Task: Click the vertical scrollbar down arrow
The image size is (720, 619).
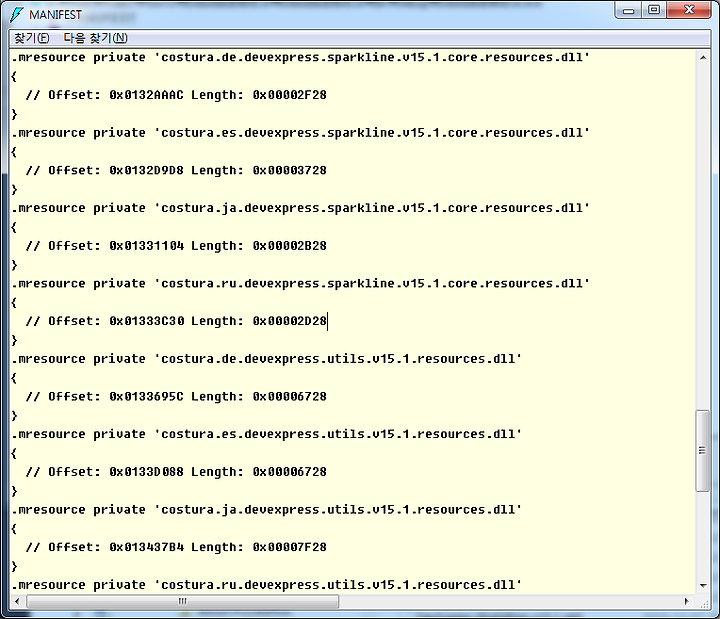Action: coord(703,586)
